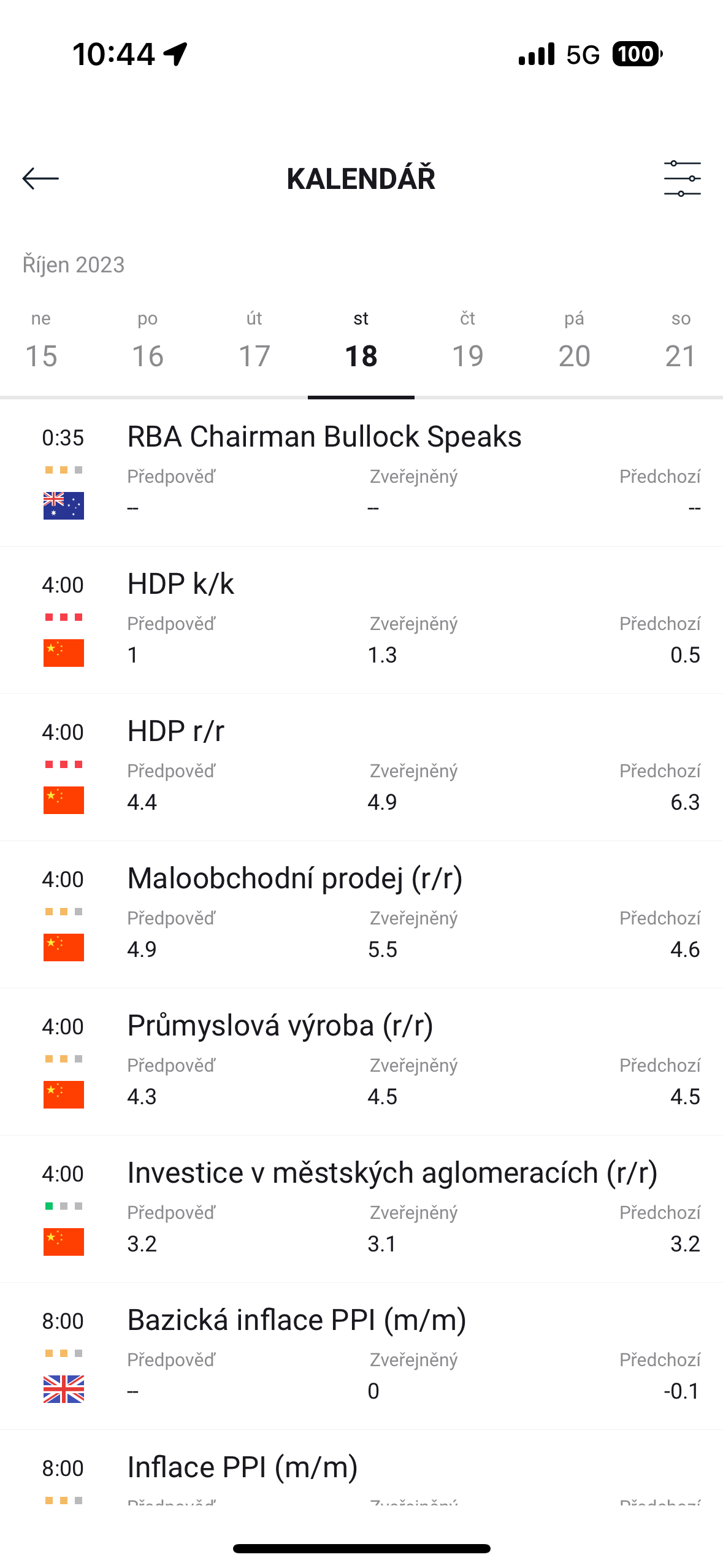
Task: Switch to Tuesday 17
Action: 254,344
